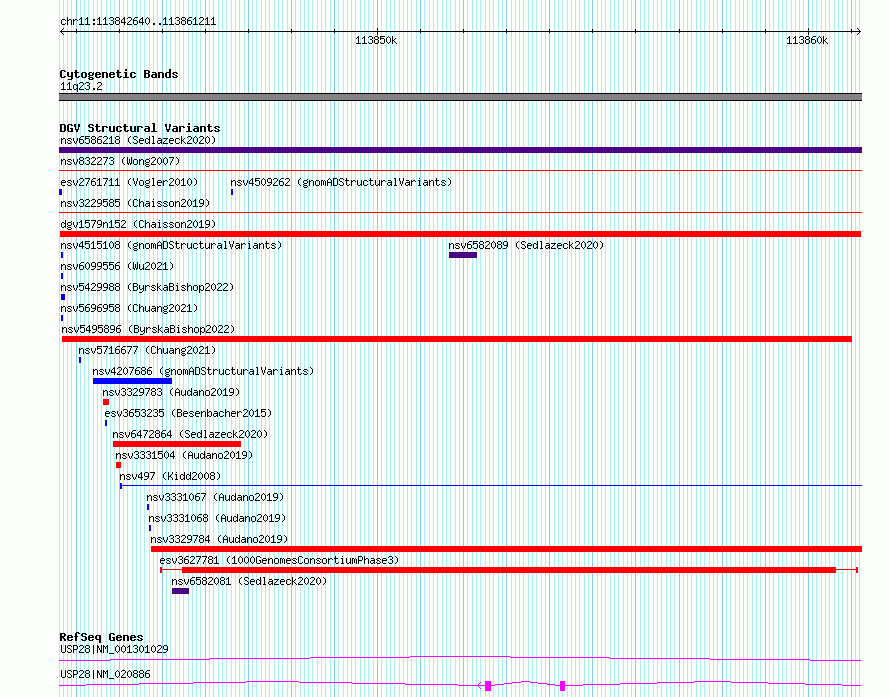Select the purple nsv6582089 feature bar
The width and height of the screenshot is (890, 697).
[463, 255]
